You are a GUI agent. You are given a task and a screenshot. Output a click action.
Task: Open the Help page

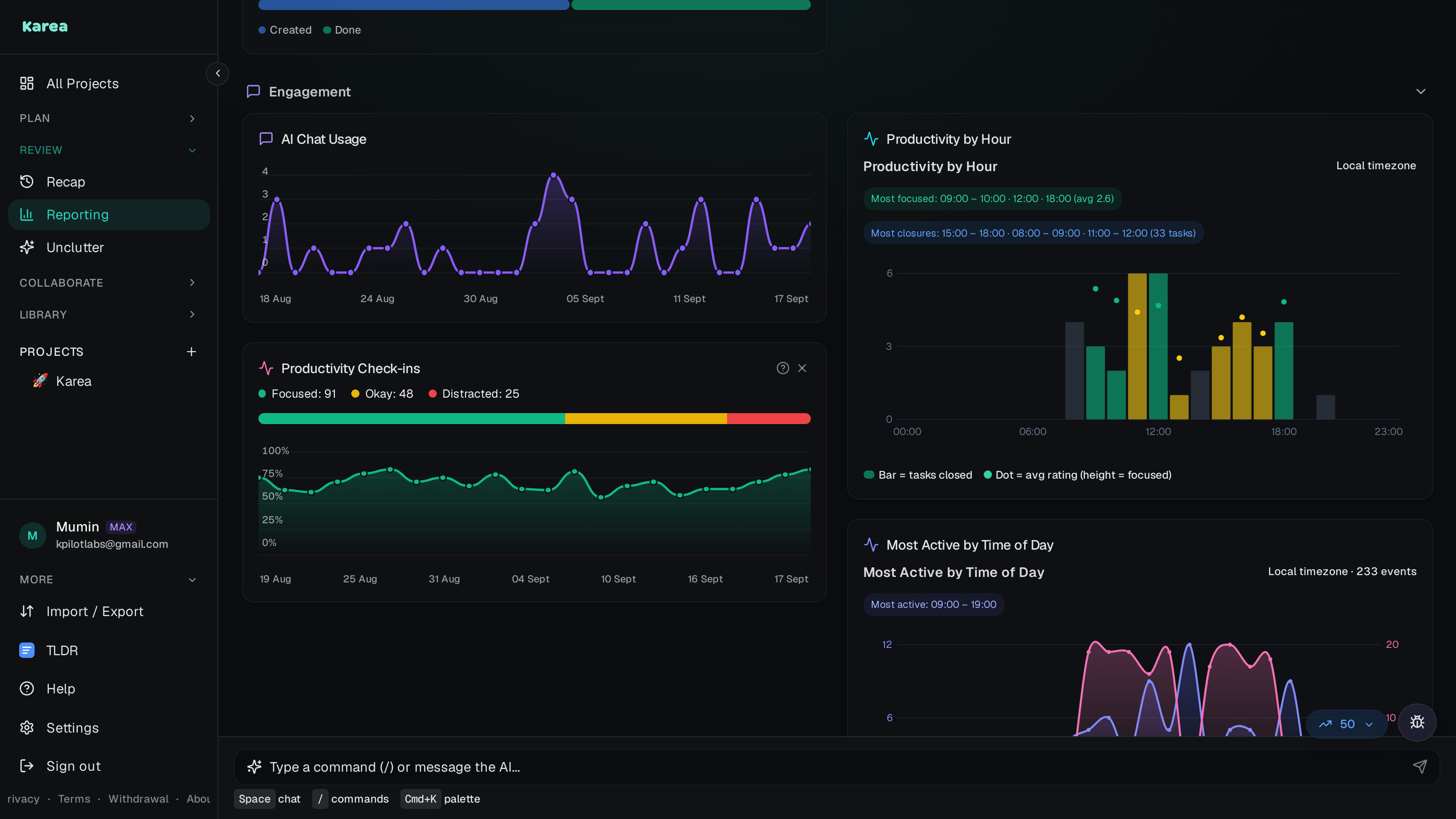[x=109, y=688]
